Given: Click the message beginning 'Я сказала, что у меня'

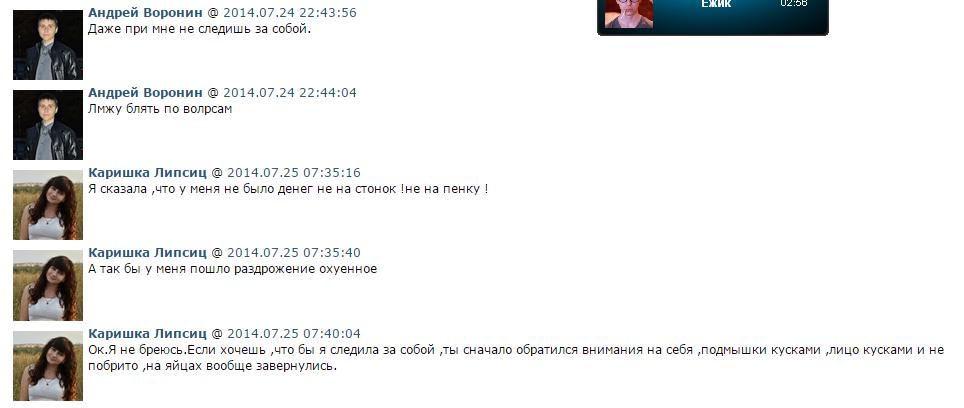Looking at the screenshot, I should pos(288,189).
